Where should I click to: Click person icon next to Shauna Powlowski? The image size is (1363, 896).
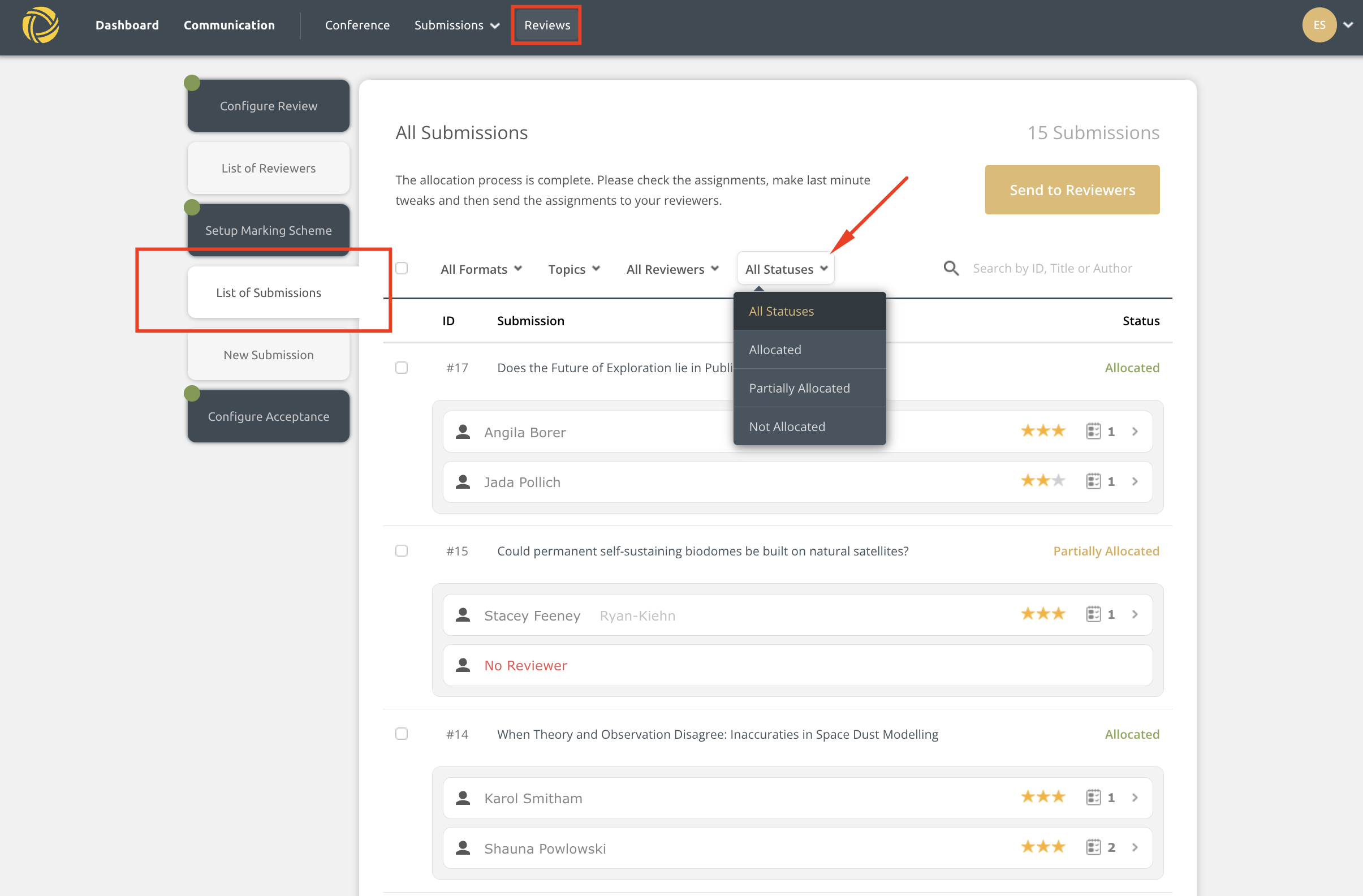tap(463, 848)
